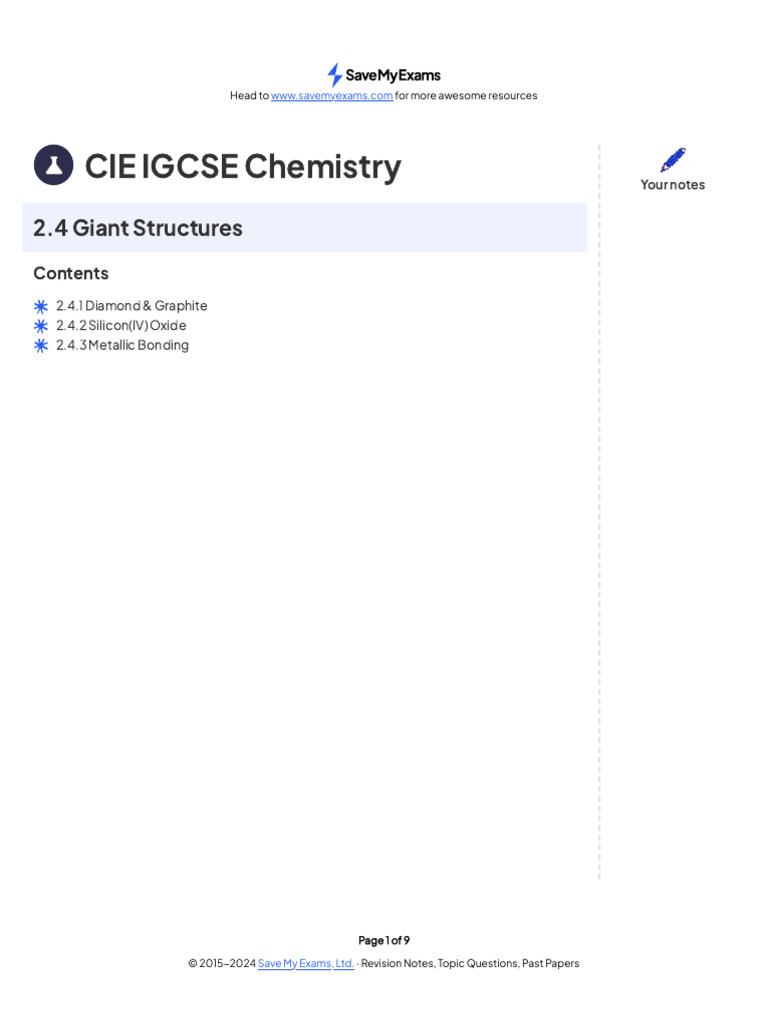Click the Page 1 of 9 indicator
Viewport: 768px width, 1024px height.
coord(384,940)
